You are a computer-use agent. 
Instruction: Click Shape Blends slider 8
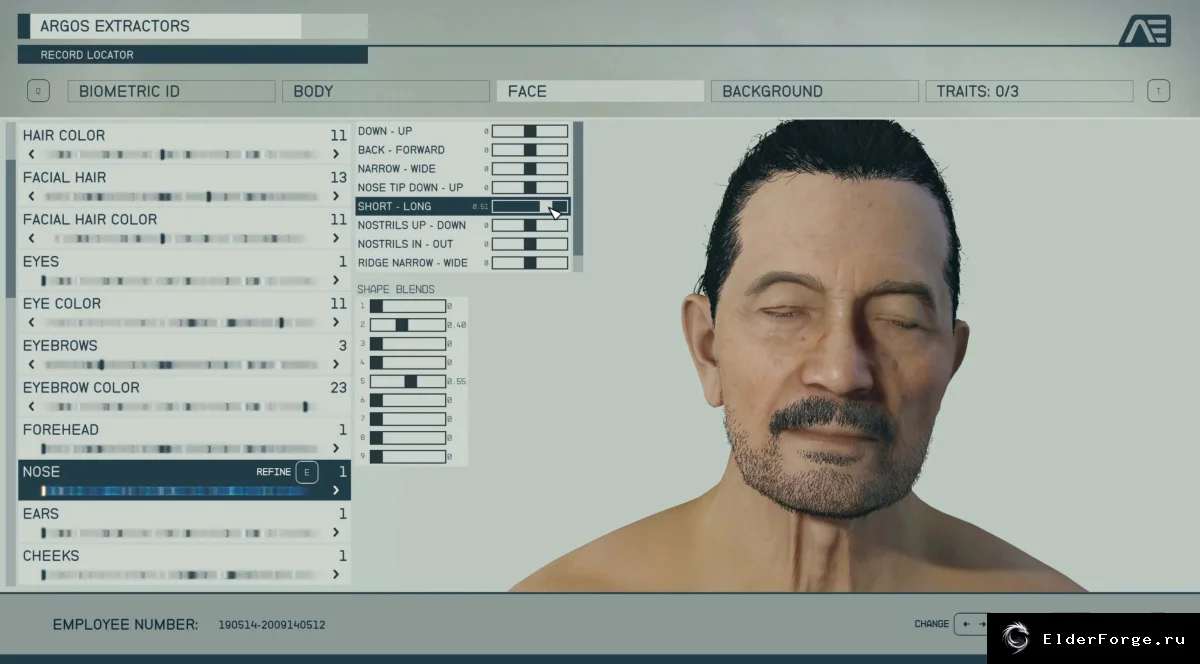point(408,438)
